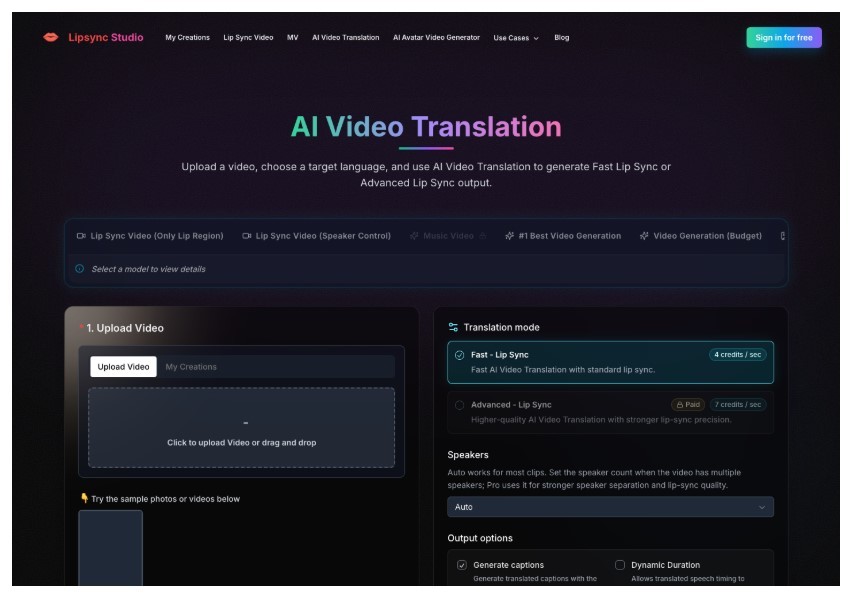Click the sample video thumbnail
850x597 pixels.
coord(111,548)
